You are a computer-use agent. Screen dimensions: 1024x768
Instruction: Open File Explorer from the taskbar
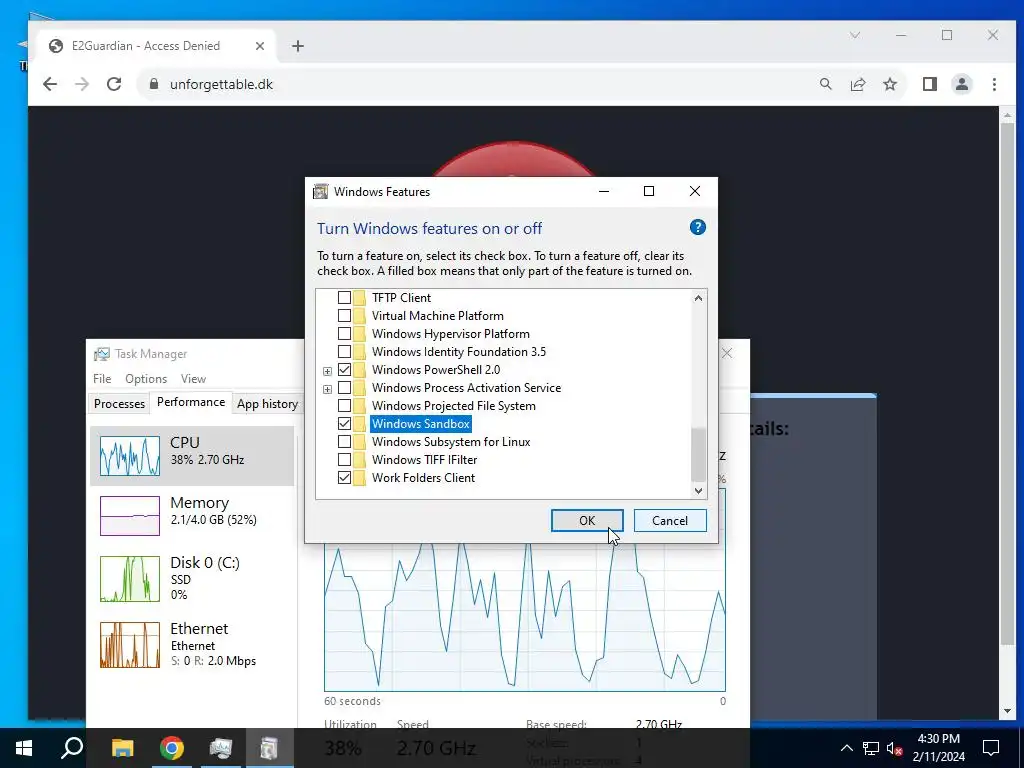point(122,748)
